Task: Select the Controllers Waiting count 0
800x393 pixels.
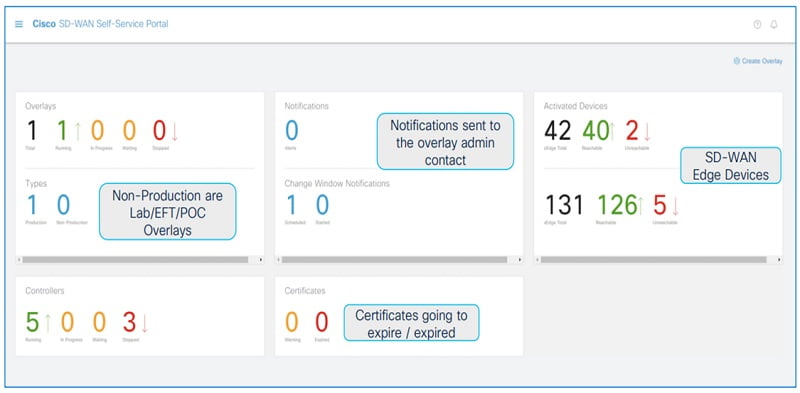Action: [x=99, y=323]
